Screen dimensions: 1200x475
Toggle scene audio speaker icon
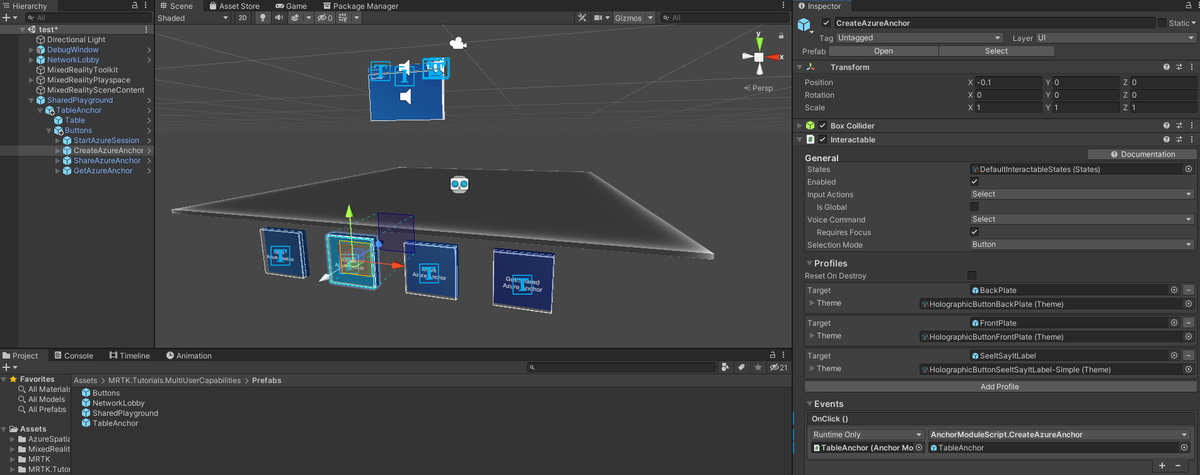pos(279,18)
